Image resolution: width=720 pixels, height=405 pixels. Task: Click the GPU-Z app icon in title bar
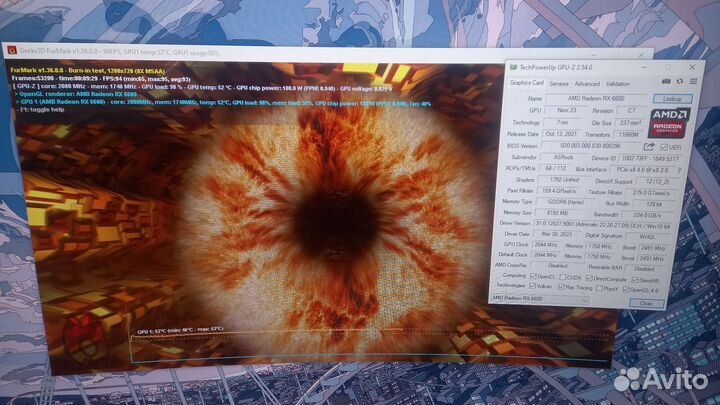pos(514,67)
